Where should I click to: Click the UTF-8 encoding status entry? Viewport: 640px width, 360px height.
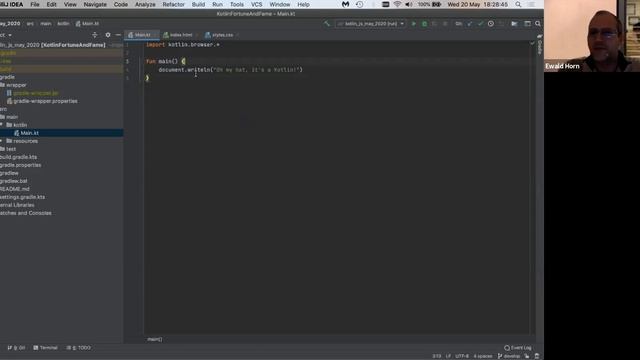(x=462, y=356)
